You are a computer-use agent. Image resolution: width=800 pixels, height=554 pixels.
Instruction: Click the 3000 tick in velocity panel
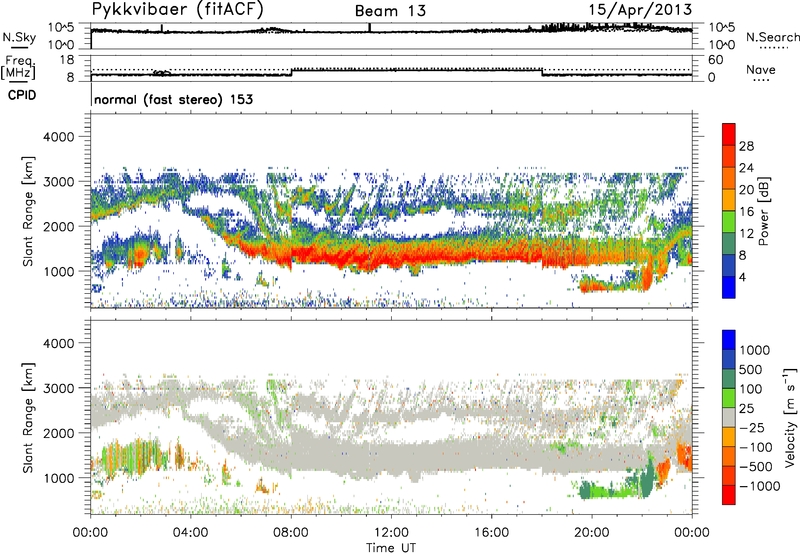point(58,388)
